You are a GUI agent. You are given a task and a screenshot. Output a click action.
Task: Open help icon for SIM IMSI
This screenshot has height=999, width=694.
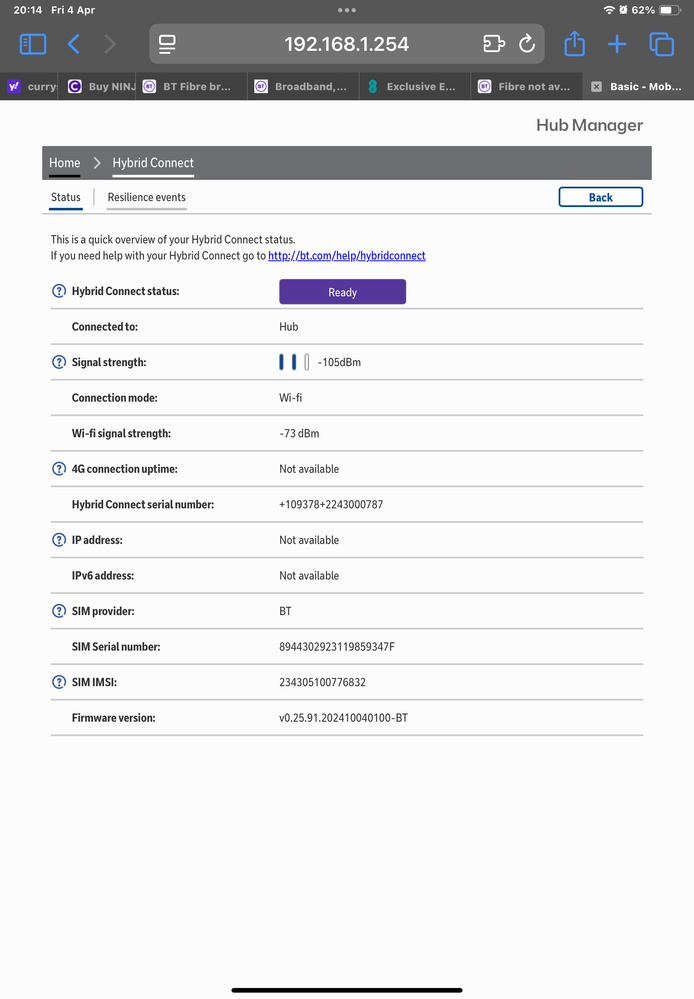(58, 682)
